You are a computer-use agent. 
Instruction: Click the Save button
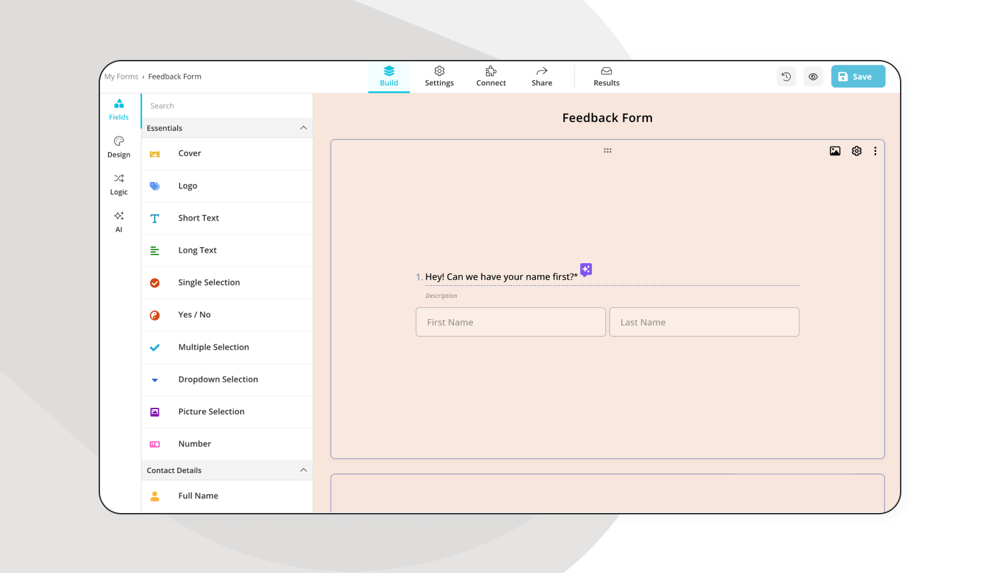tap(857, 77)
